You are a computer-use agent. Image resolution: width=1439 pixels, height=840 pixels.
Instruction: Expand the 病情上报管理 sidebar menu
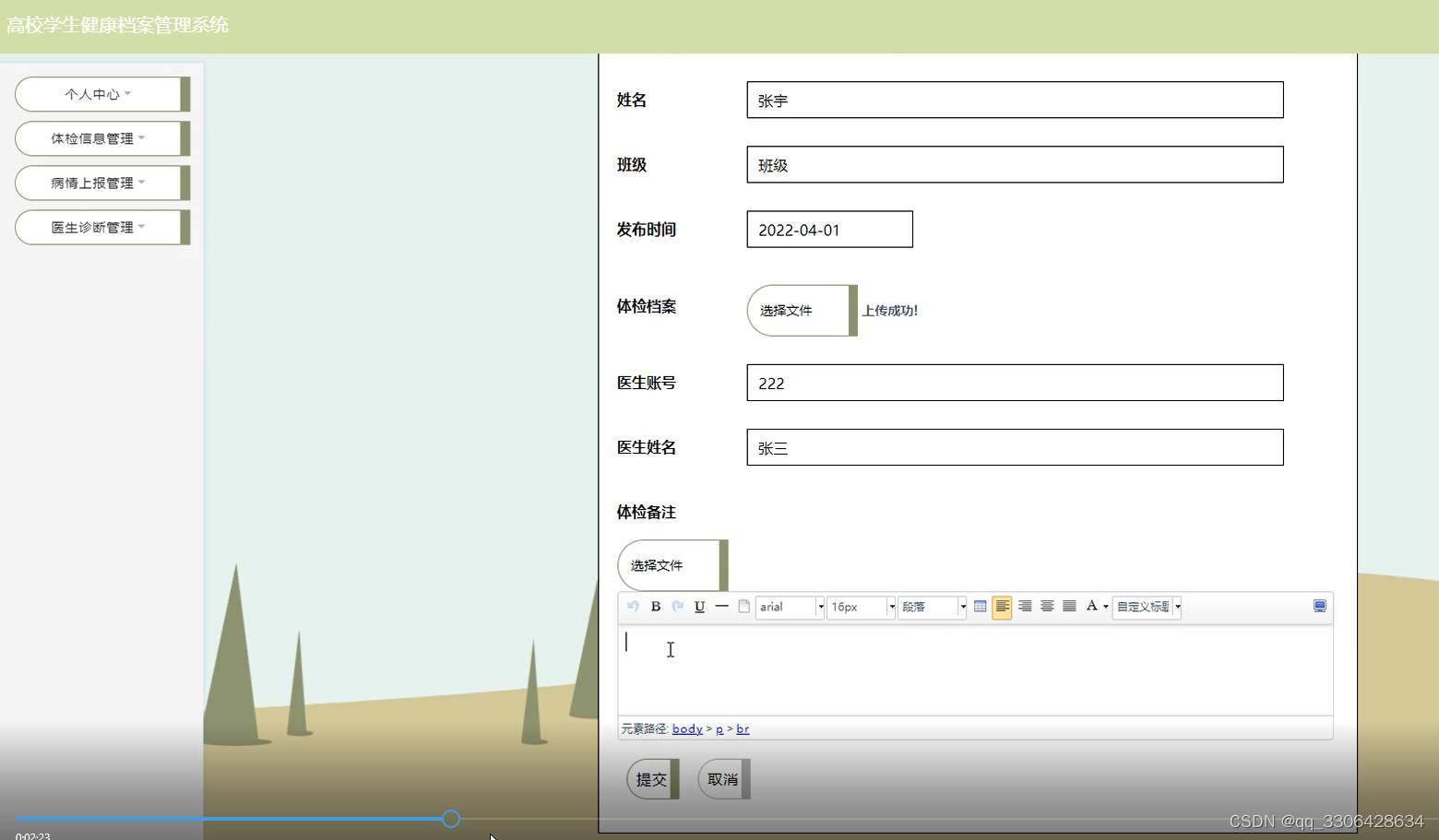[102, 183]
